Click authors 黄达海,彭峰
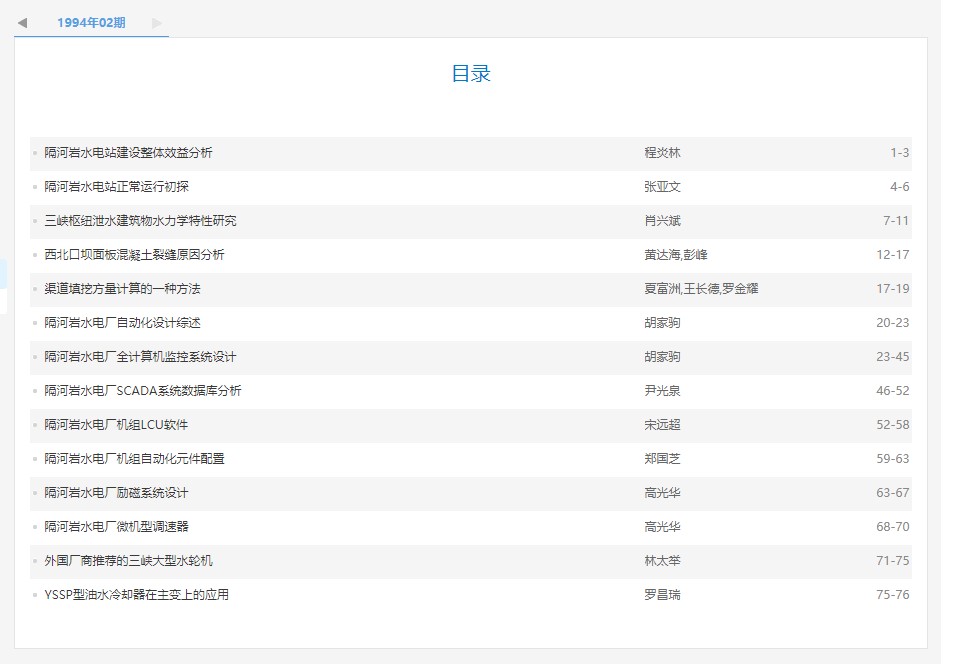The image size is (953, 669). (676, 255)
